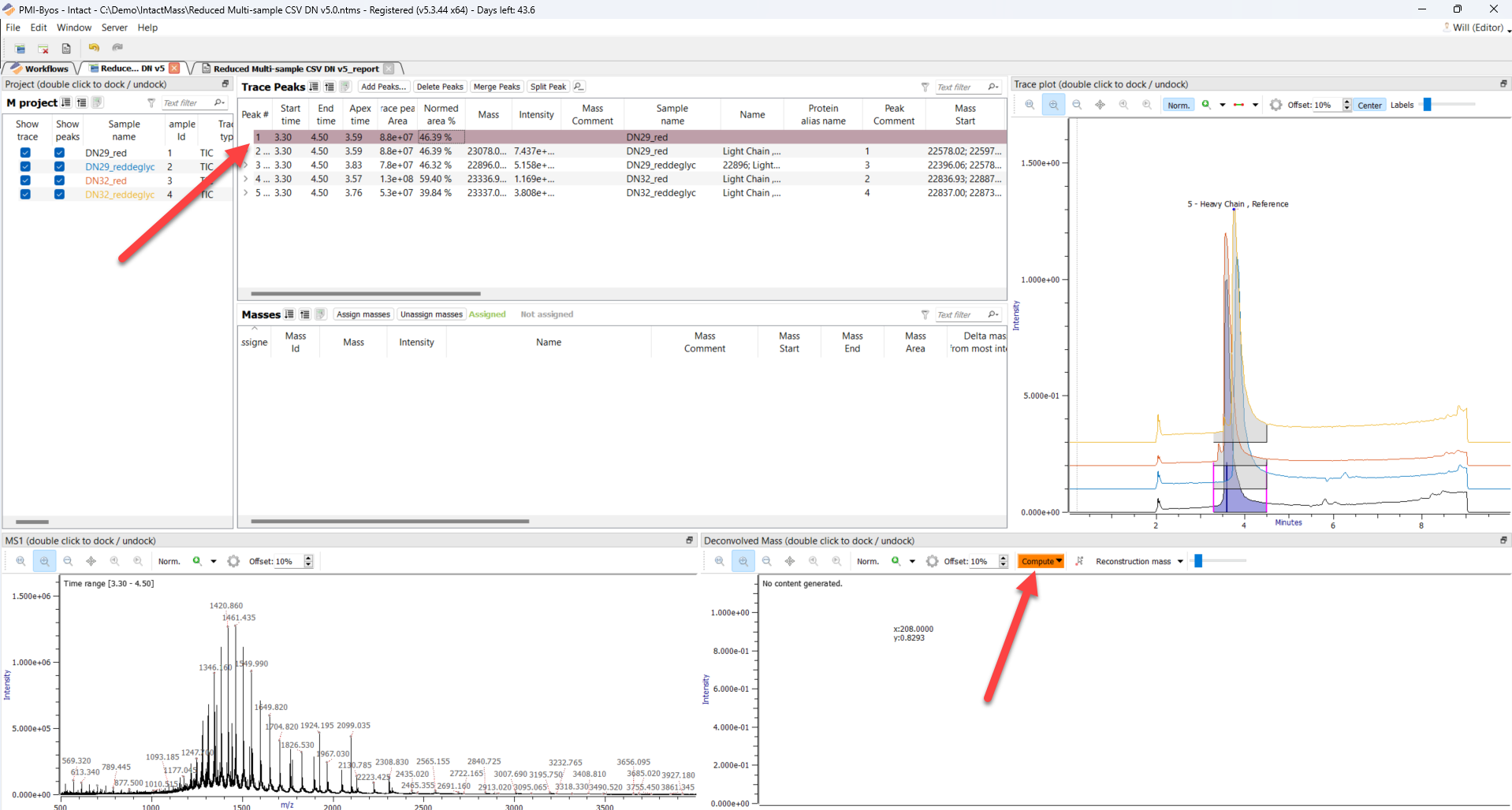Open the gear settings in MS1 toolbar
Viewport: 1512px width, 810px height.
click(233, 561)
